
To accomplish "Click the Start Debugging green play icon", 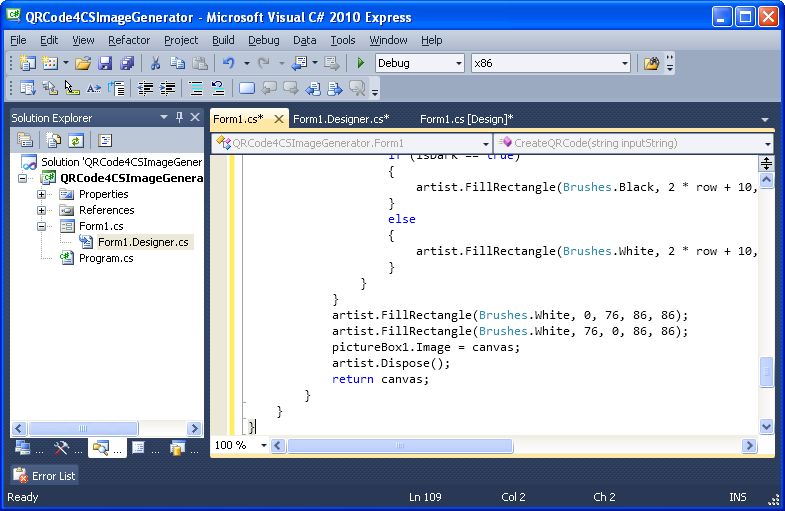I will [361, 63].
